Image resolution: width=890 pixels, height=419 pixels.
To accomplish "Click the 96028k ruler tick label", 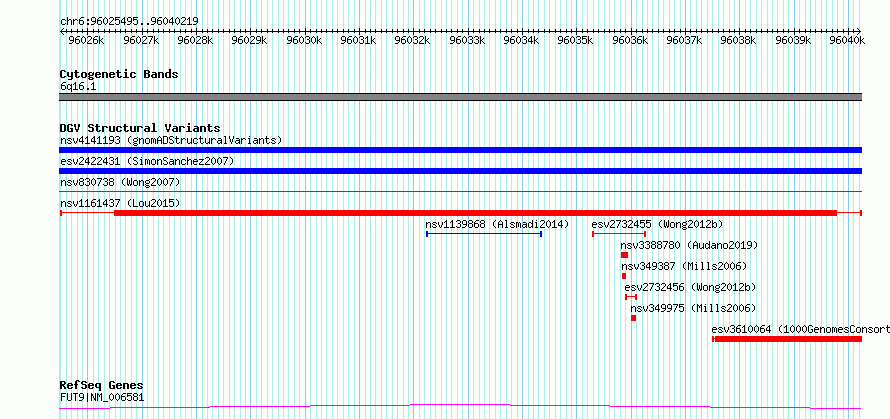I will (x=195, y=40).
